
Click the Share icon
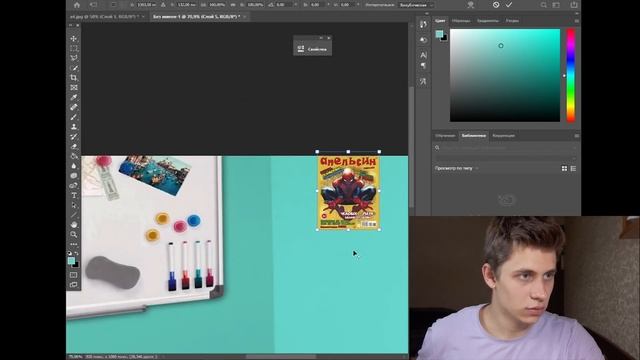click(574, 5)
